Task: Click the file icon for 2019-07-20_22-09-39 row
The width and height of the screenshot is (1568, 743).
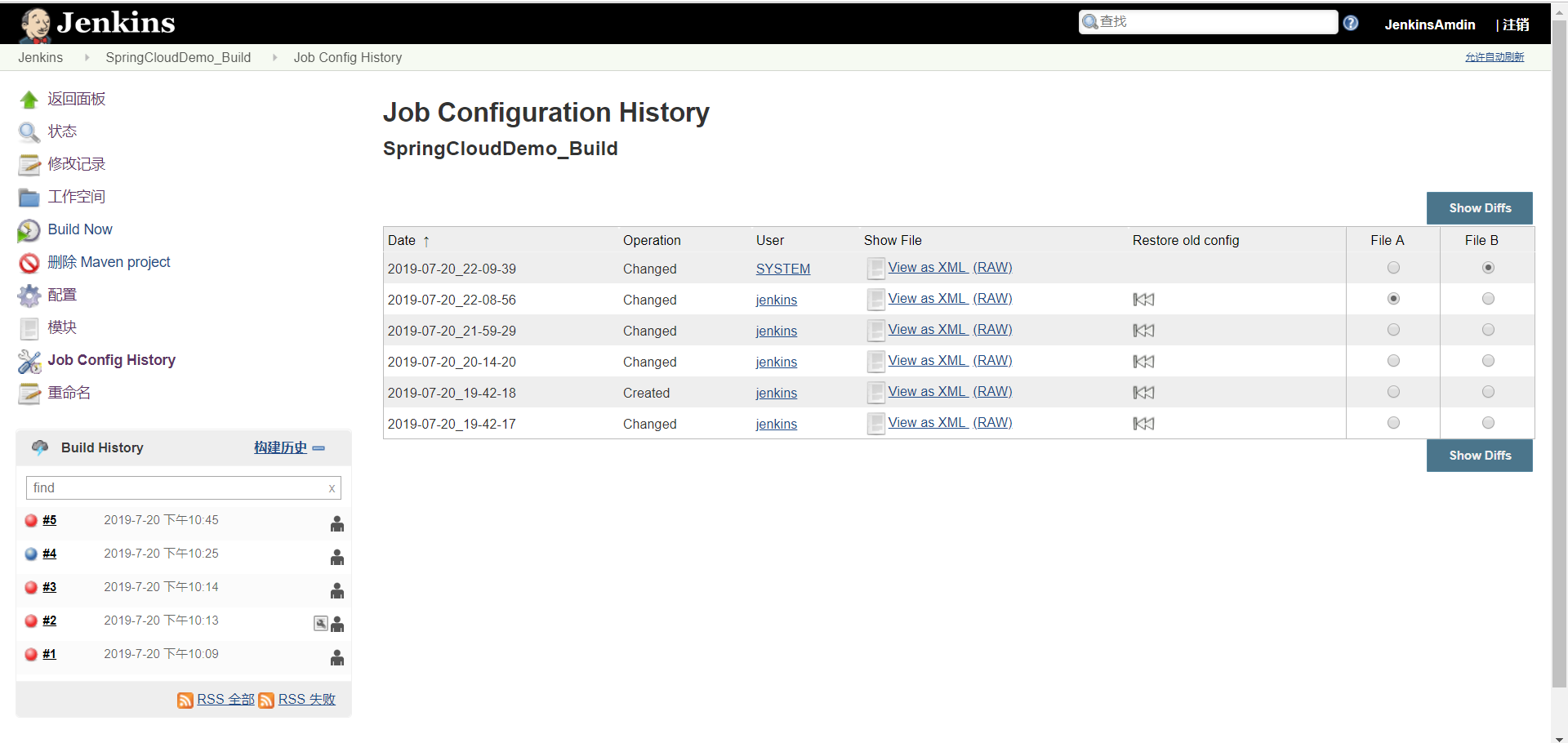Action: click(875, 269)
